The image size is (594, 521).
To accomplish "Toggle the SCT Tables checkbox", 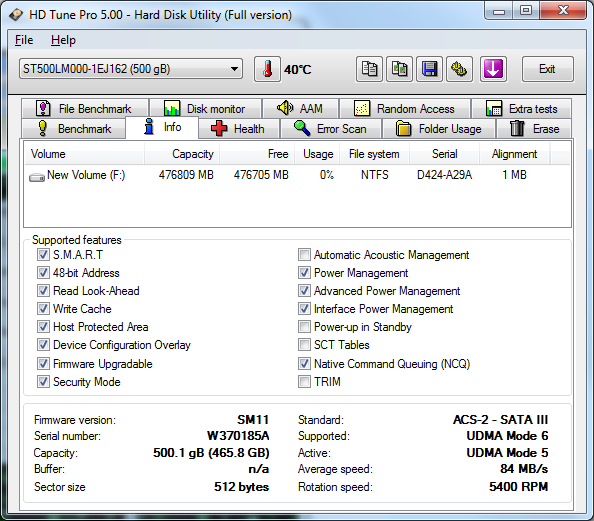I will click(x=304, y=345).
